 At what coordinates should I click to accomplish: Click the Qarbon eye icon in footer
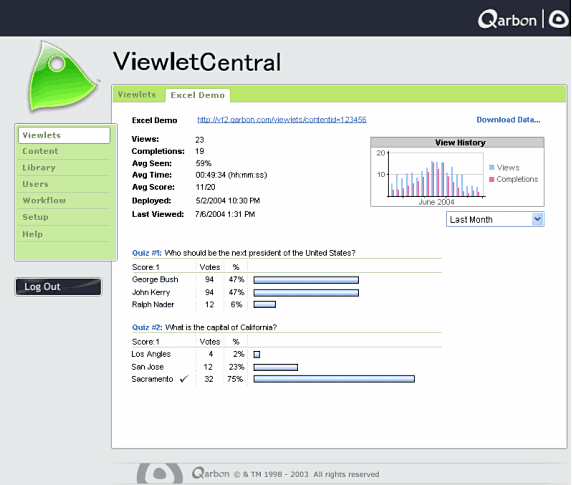pos(160,473)
